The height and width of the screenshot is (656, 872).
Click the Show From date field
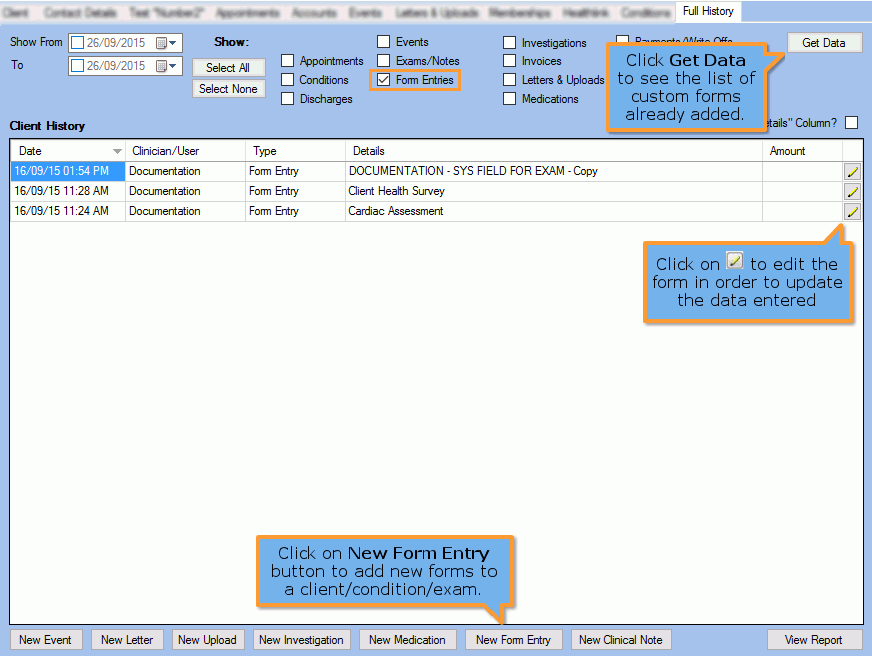[x=125, y=43]
